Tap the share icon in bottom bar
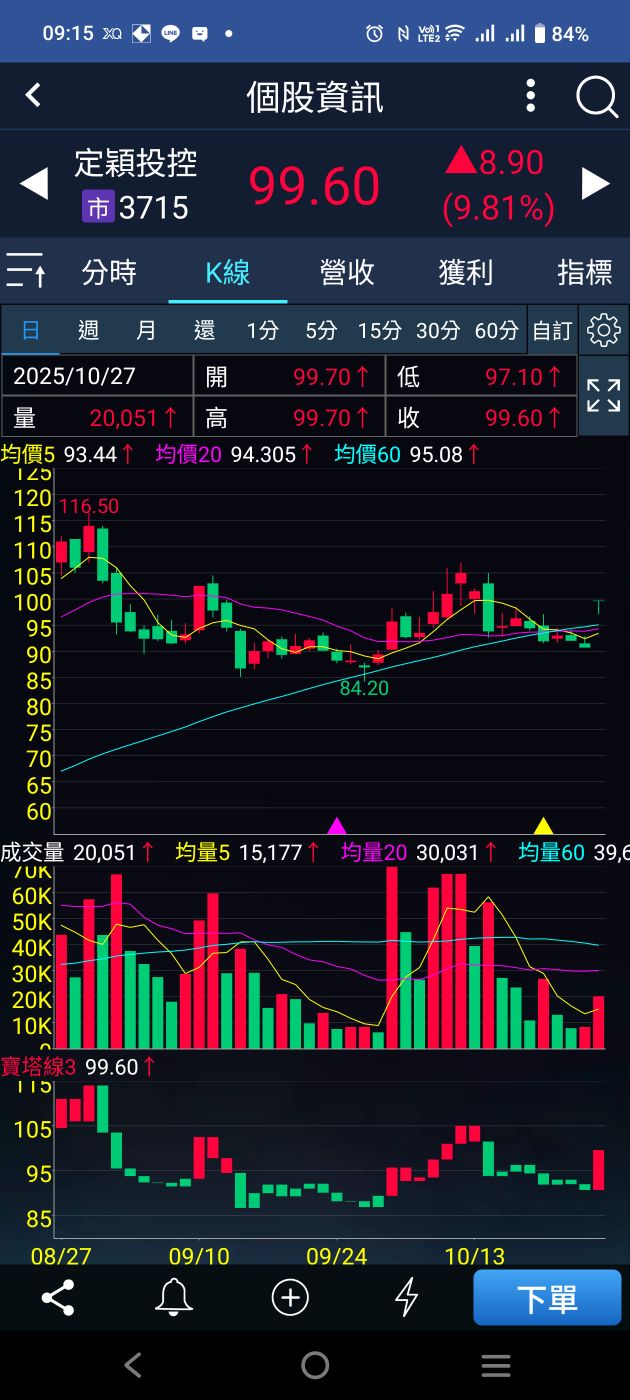Viewport: 630px width, 1400px height. tap(58, 1297)
